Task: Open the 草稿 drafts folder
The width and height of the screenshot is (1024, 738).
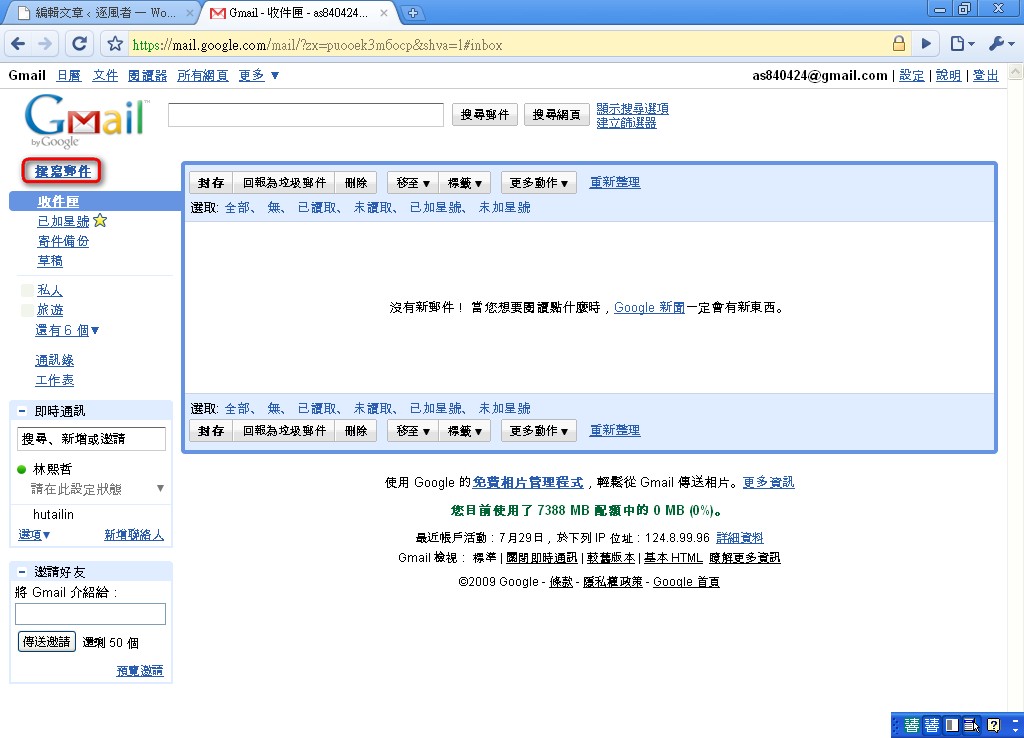Action: coord(50,261)
